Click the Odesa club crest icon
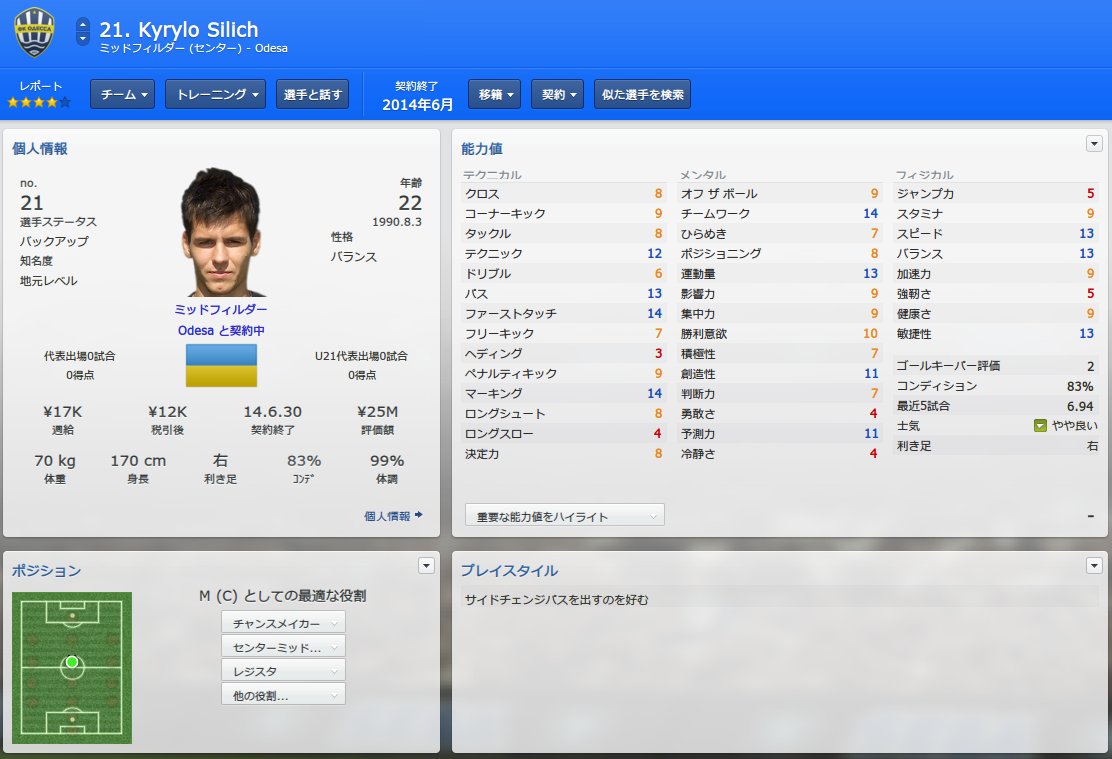 (x=34, y=33)
